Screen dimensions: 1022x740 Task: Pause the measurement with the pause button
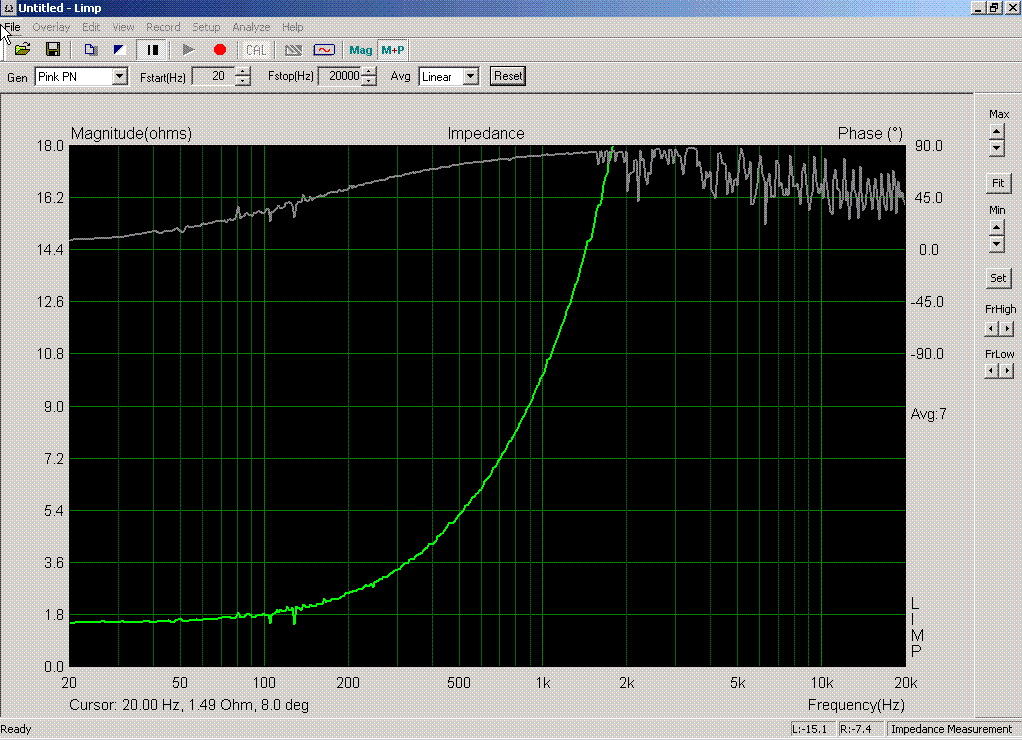tap(153, 50)
